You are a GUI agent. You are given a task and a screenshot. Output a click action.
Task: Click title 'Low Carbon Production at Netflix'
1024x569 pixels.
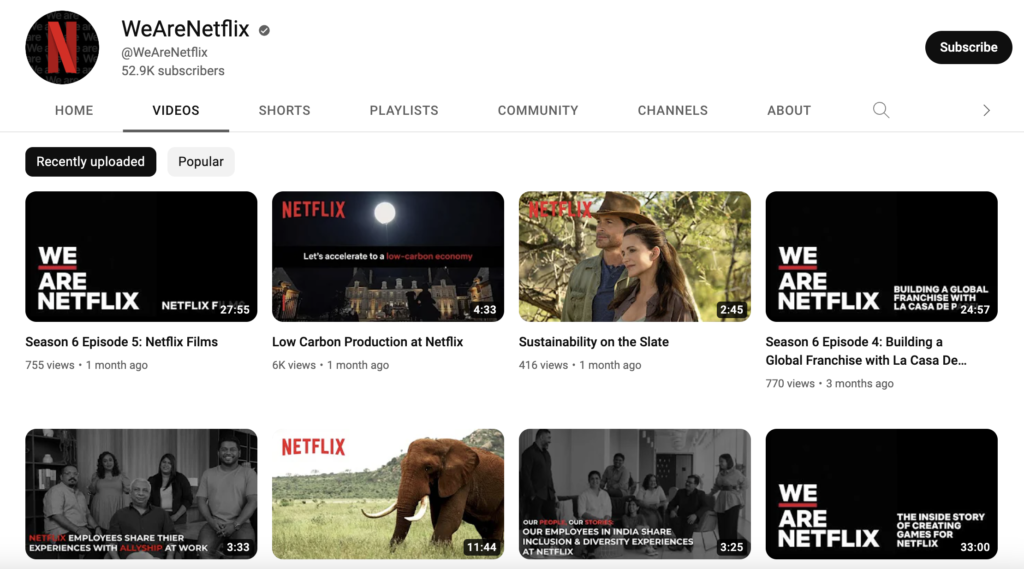point(368,342)
